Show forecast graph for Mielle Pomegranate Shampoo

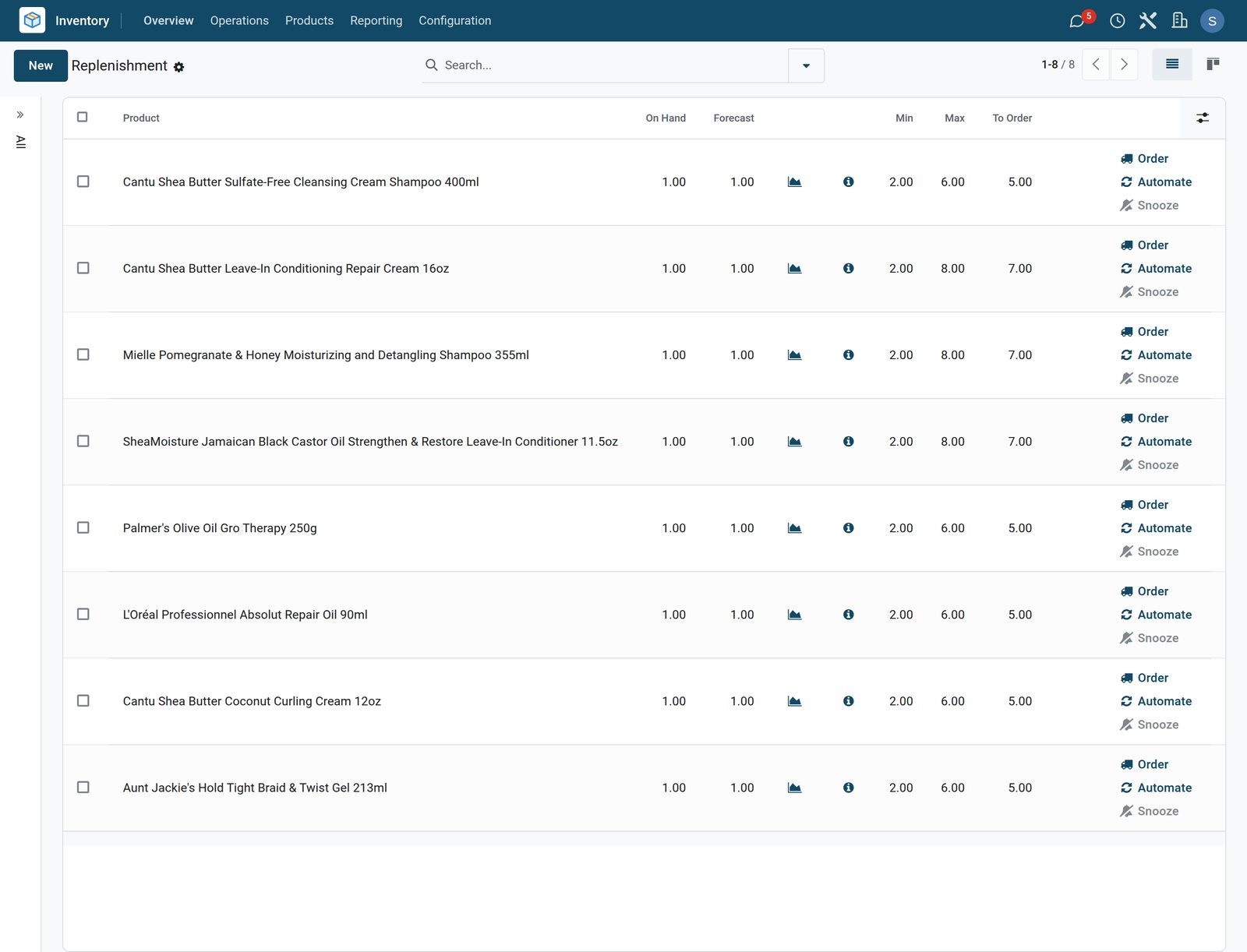(x=794, y=354)
